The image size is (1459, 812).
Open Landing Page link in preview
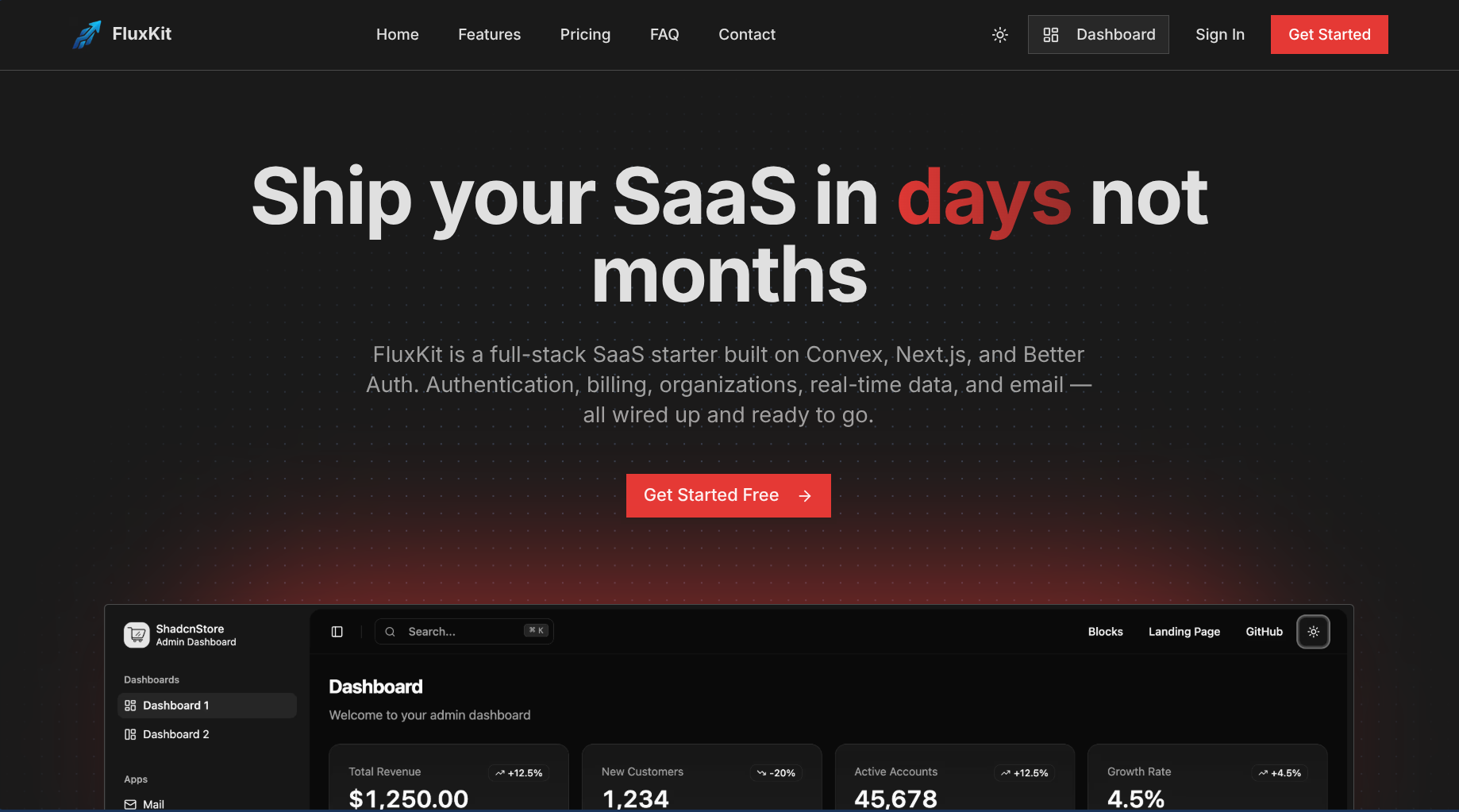(1184, 632)
